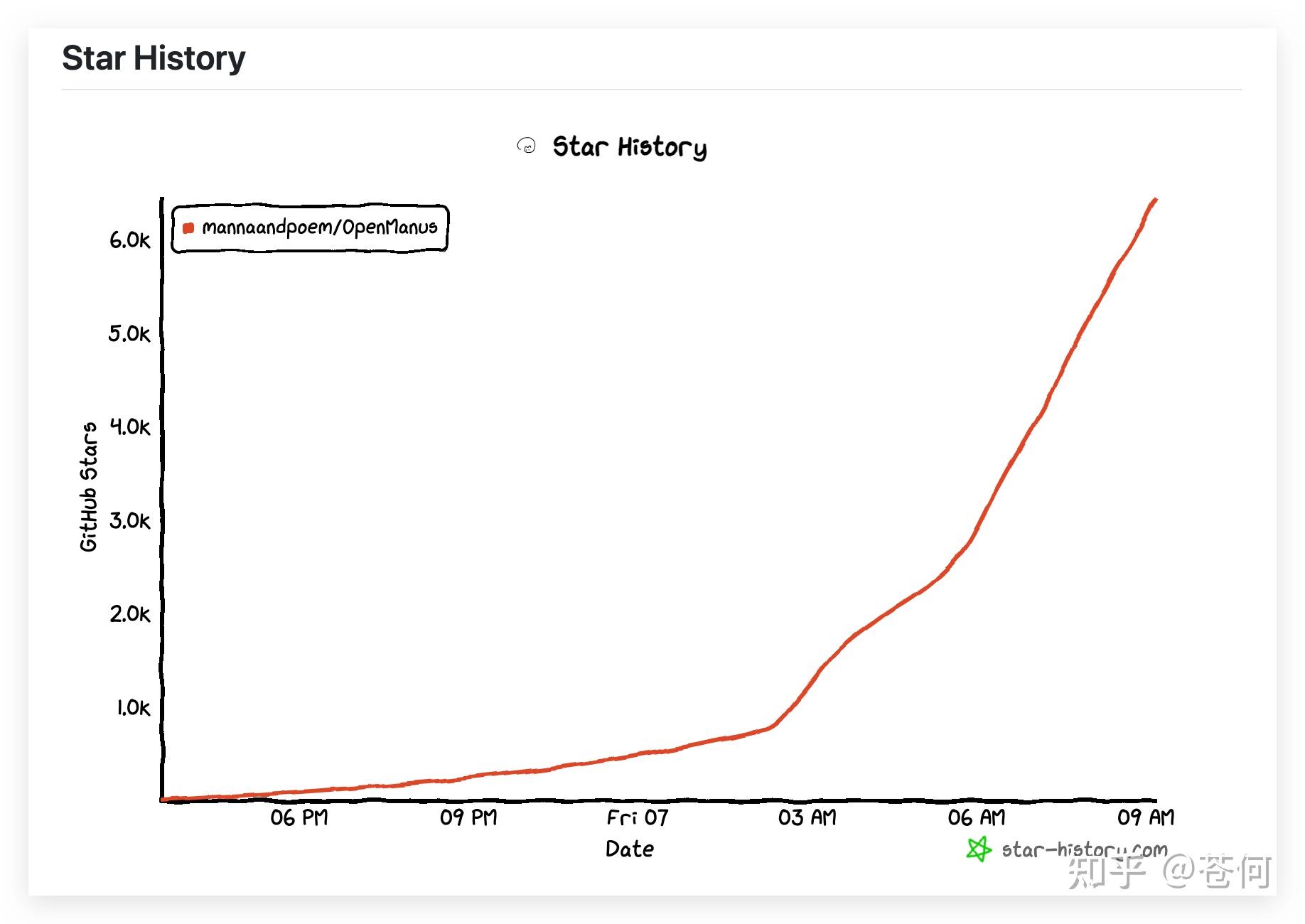
Task: Click the red OpenManus legend swatch
Action: (188, 228)
